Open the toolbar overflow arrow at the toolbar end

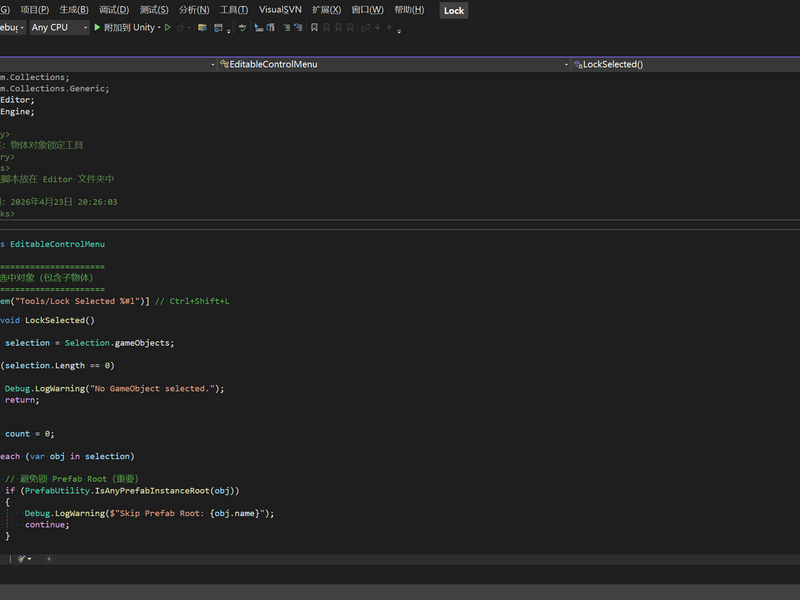point(399,31)
